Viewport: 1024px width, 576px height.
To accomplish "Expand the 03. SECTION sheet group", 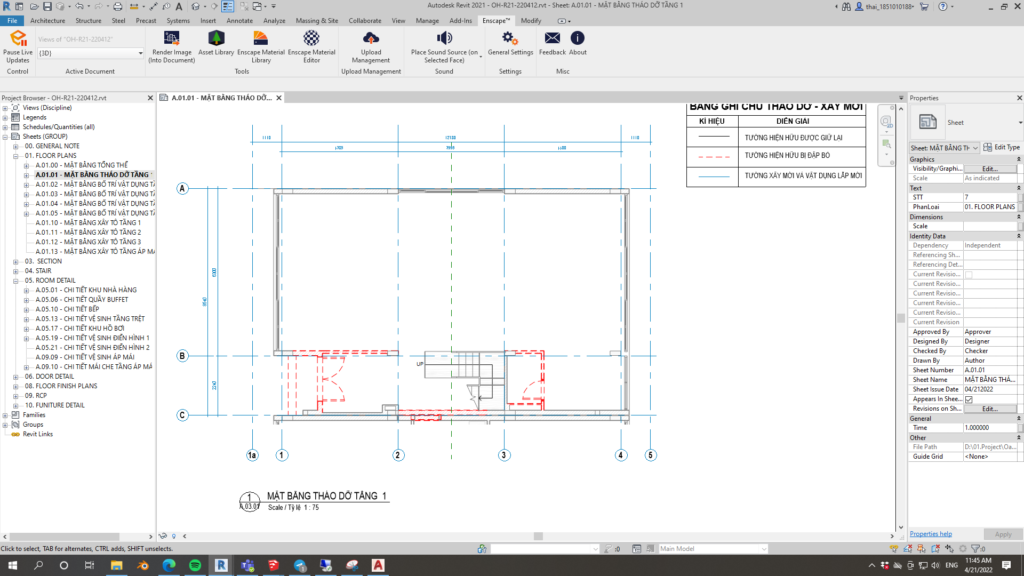I will tap(16, 261).
